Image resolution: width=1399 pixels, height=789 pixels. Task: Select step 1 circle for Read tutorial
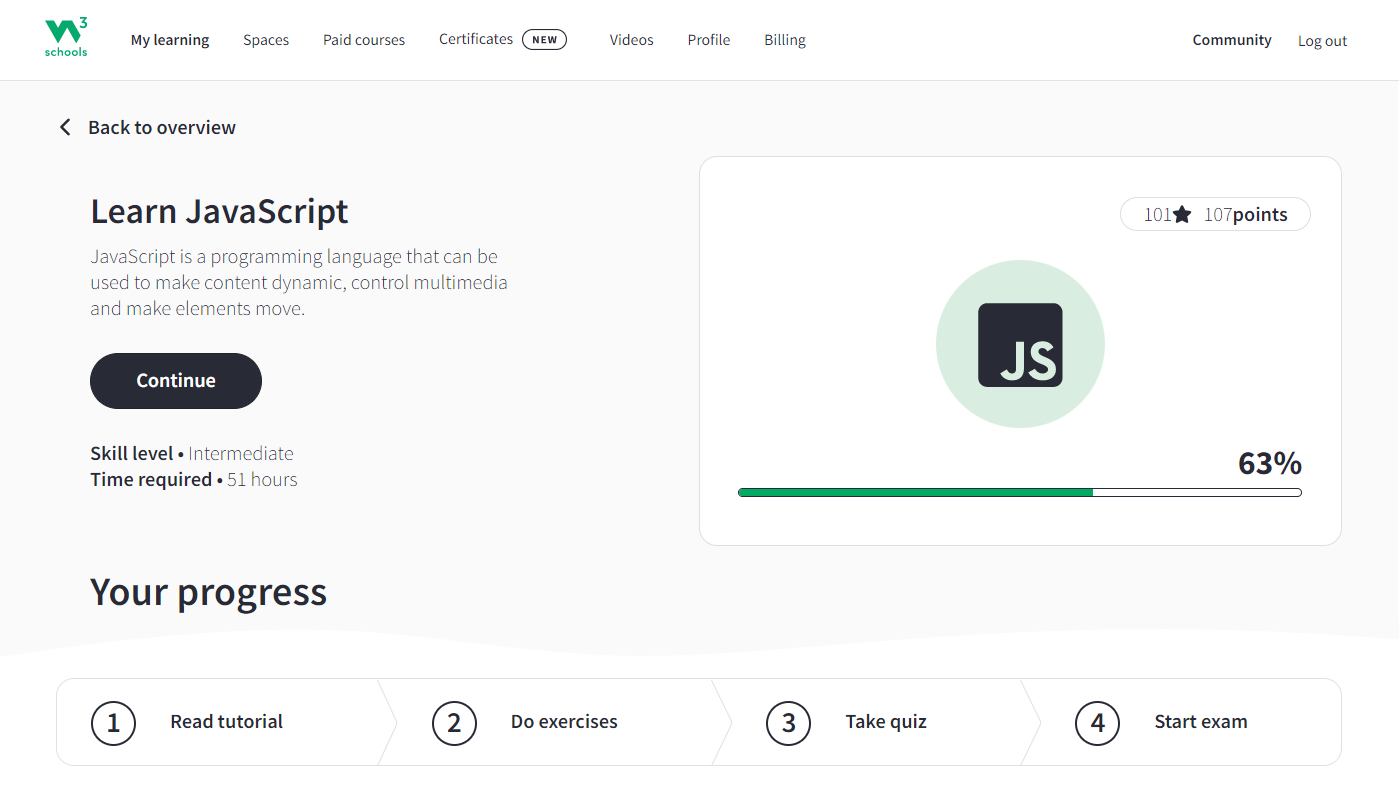tap(113, 722)
